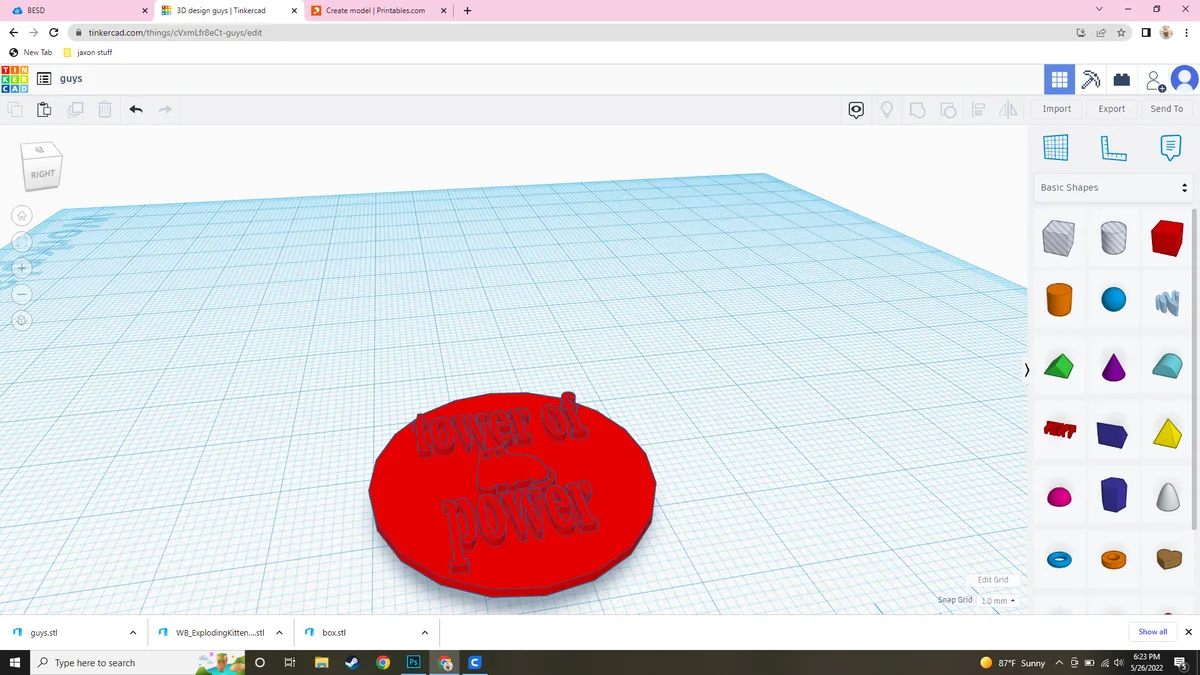Click the Import button

pyautogui.click(x=1057, y=109)
